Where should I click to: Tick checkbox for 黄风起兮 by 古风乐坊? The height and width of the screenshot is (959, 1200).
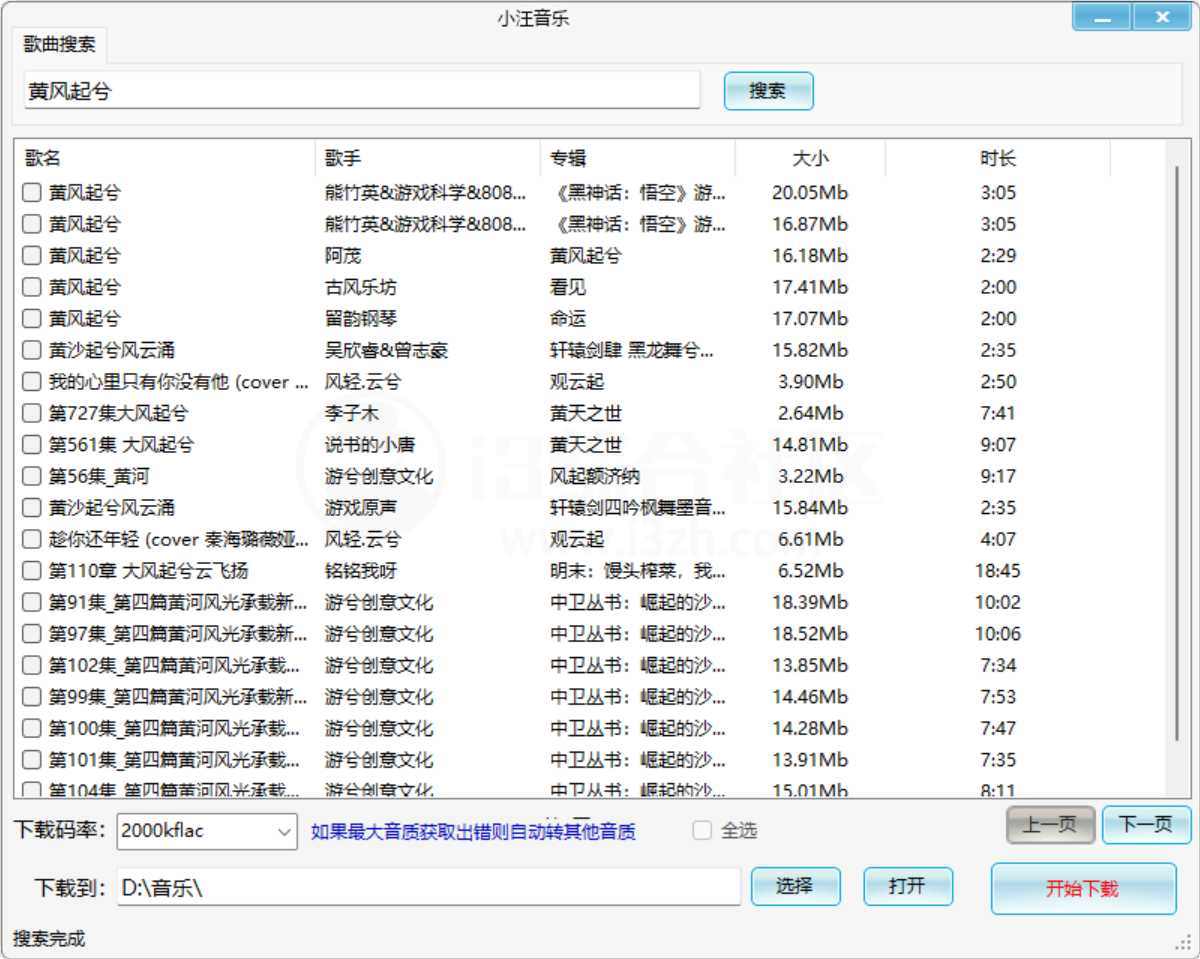click(x=32, y=287)
